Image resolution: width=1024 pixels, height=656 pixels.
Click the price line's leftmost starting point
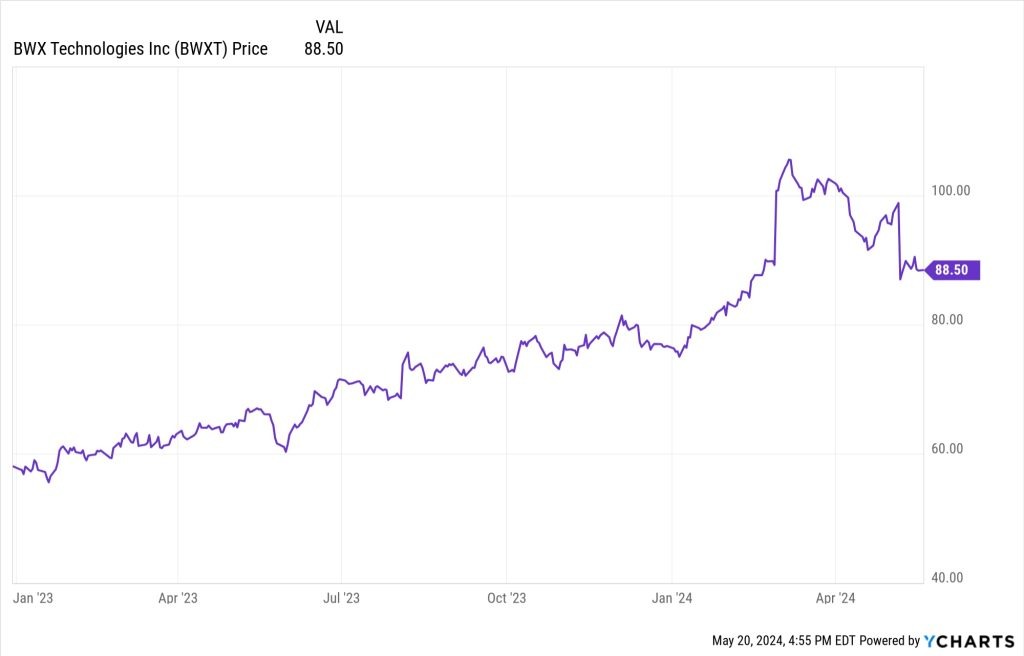[13, 466]
